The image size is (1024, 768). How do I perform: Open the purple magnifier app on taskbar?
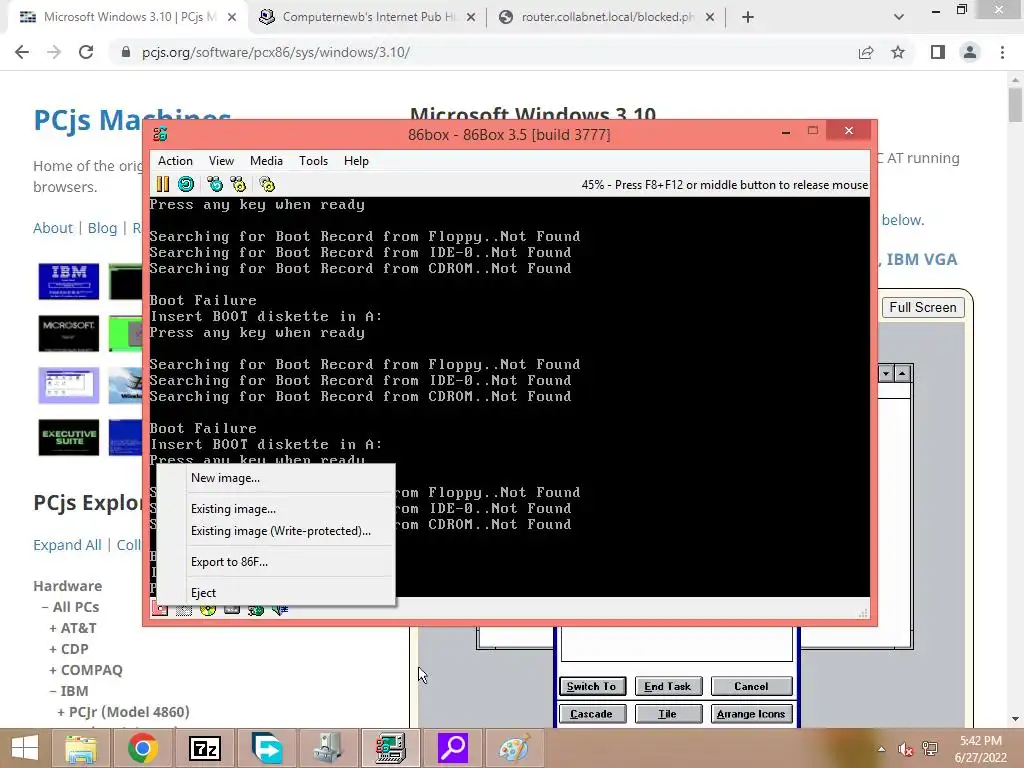click(x=453, y=748)
